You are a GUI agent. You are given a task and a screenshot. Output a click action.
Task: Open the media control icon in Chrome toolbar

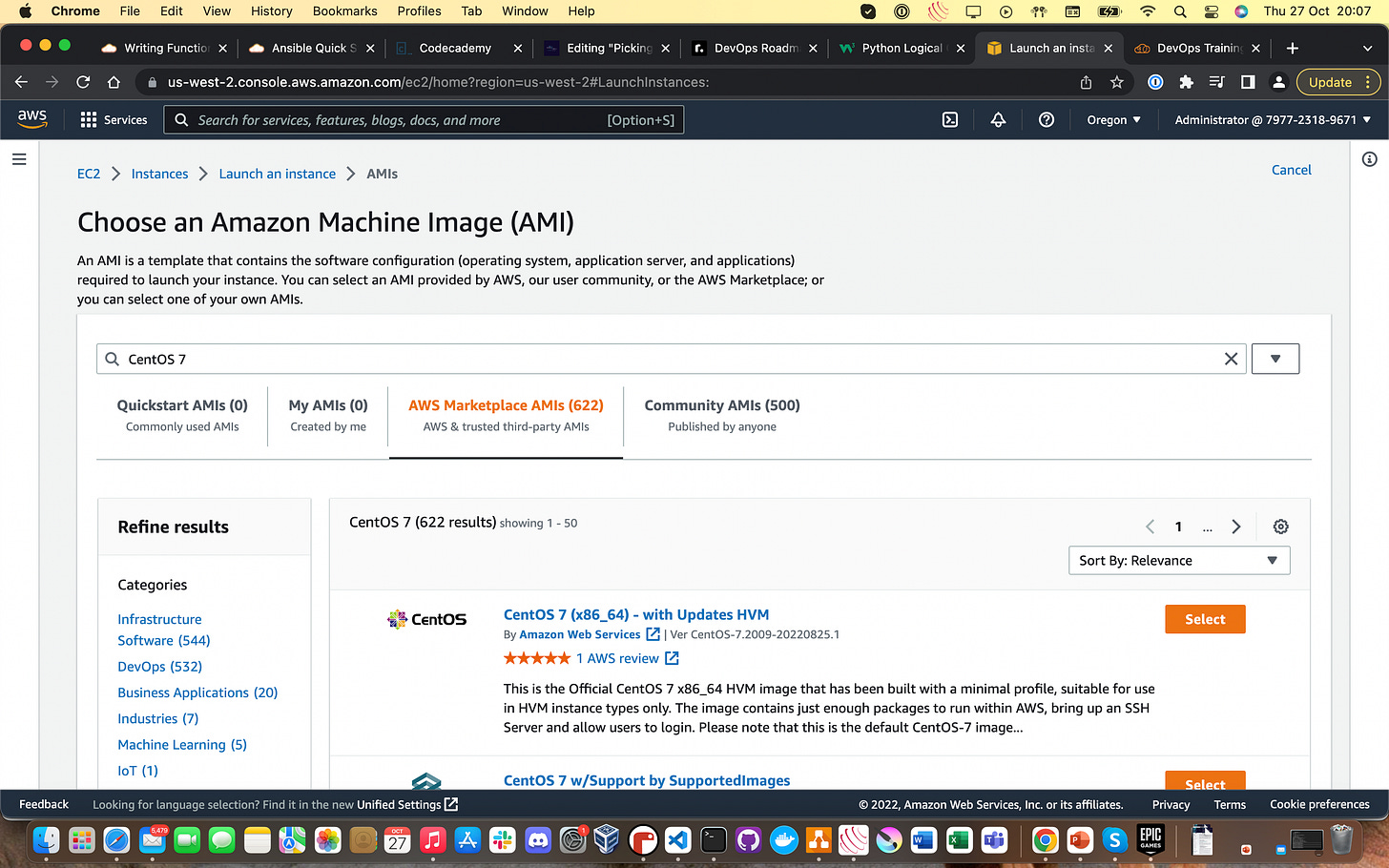point(1216,82)
